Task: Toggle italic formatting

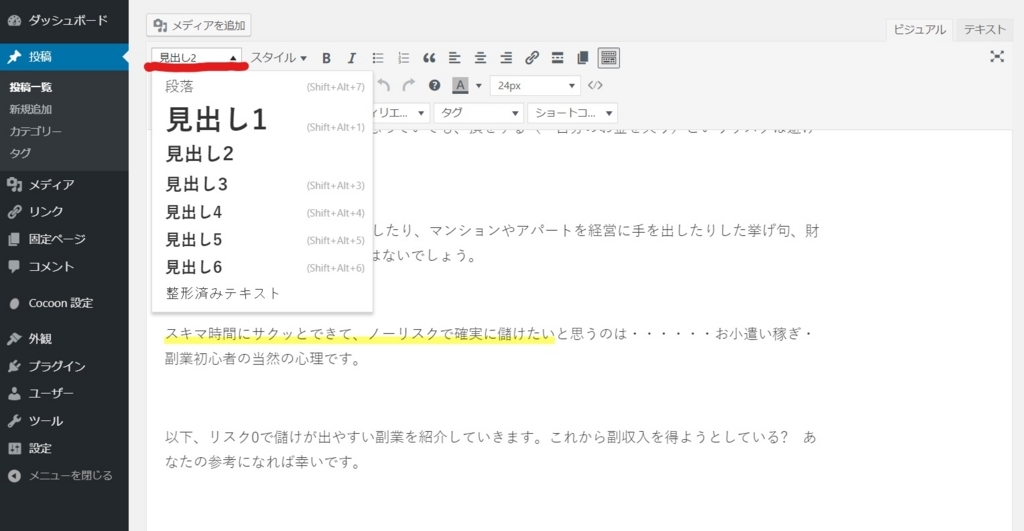Action: (x=351, y=58)
